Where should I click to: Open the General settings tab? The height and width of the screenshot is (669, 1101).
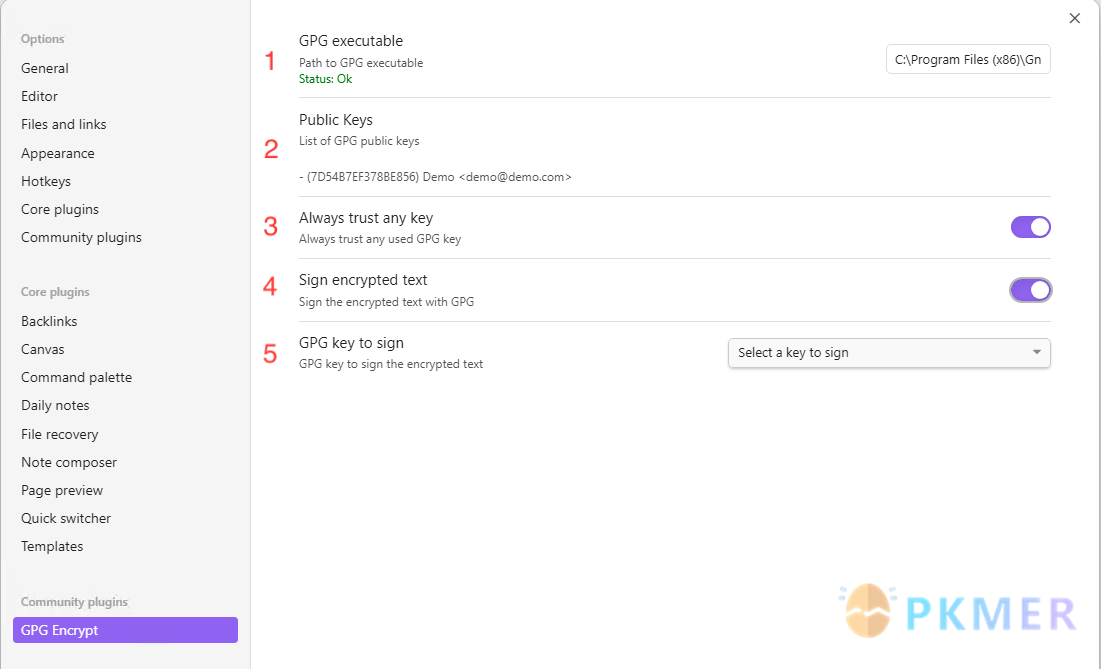(x=45, y=68)
